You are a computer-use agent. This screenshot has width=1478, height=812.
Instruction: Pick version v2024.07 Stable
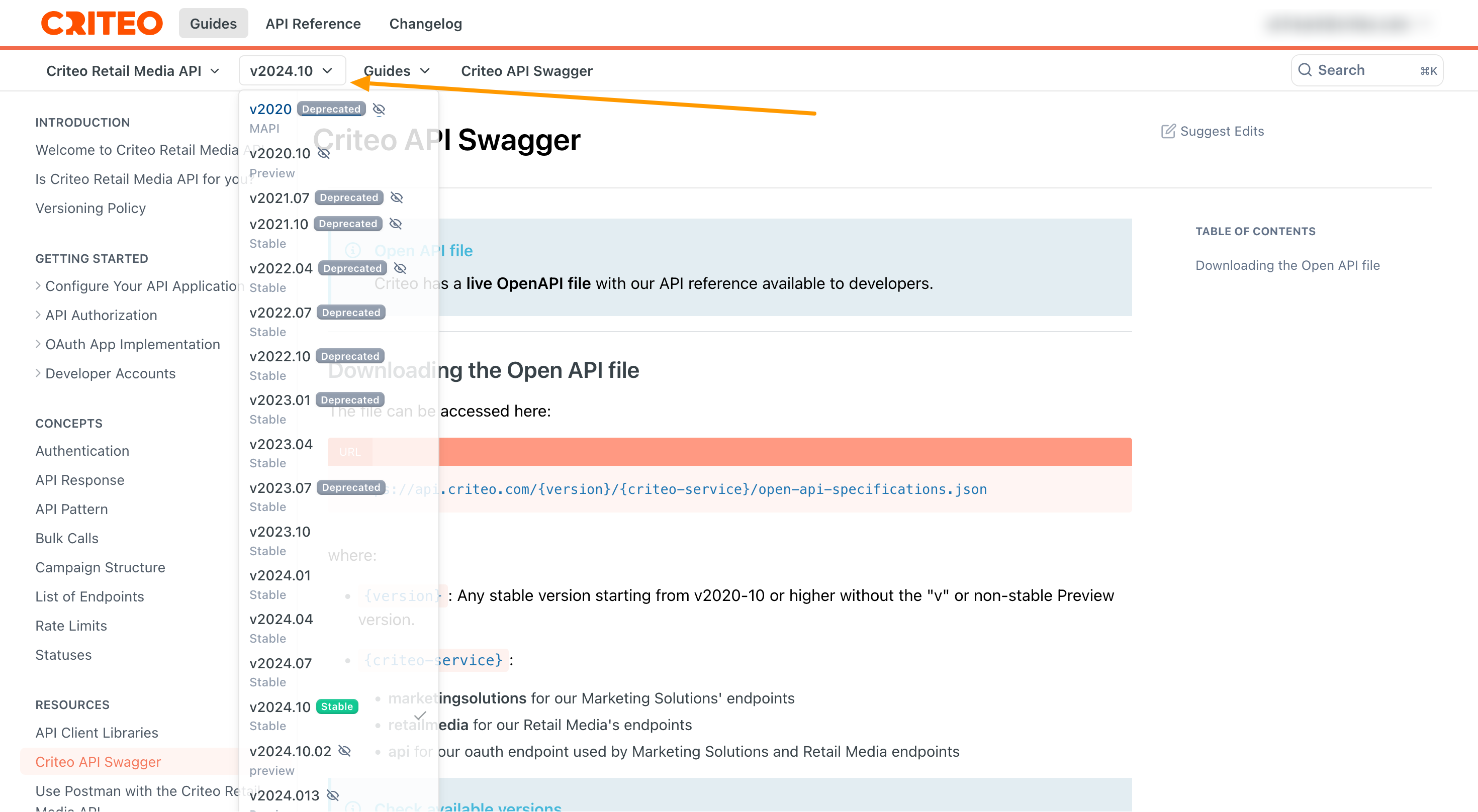click(x=338, y=672)
